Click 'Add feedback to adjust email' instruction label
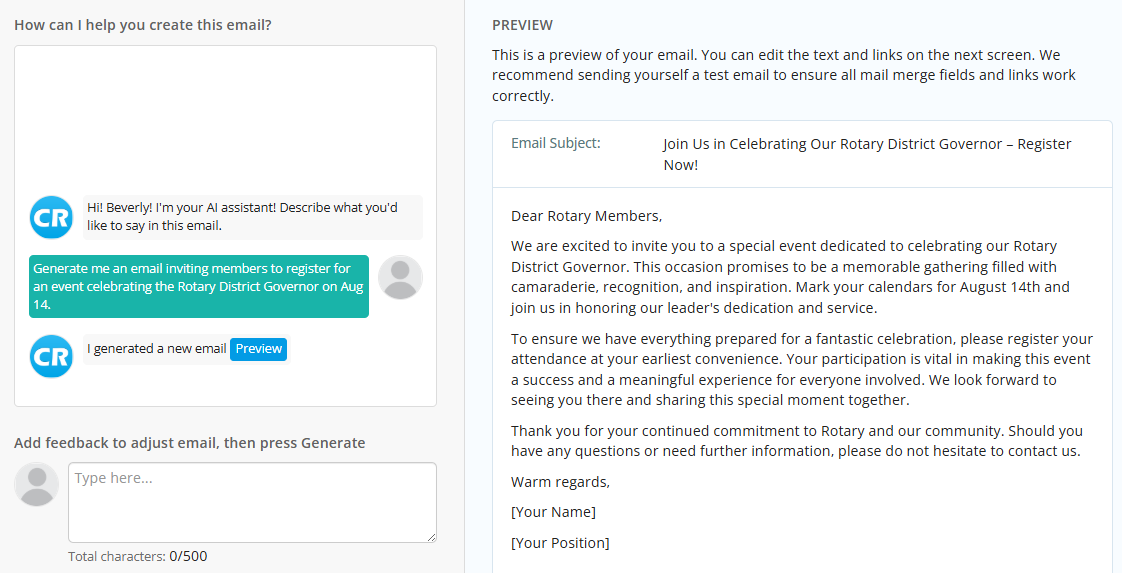Screen dimensions: 1122x573 (190, 443)
